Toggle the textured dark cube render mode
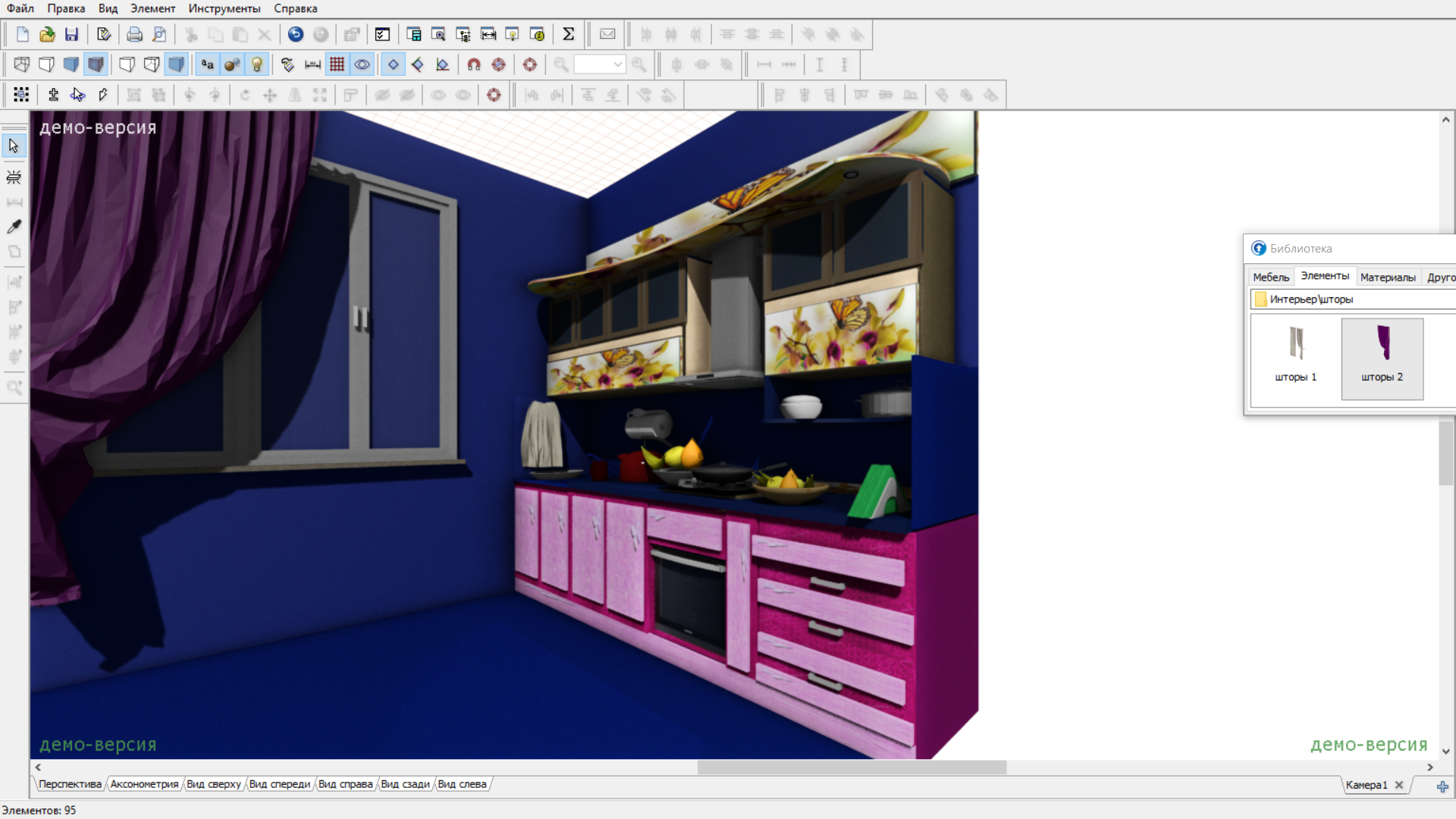The height and width of the screenshot is (819, 1456). click(96, 64)
